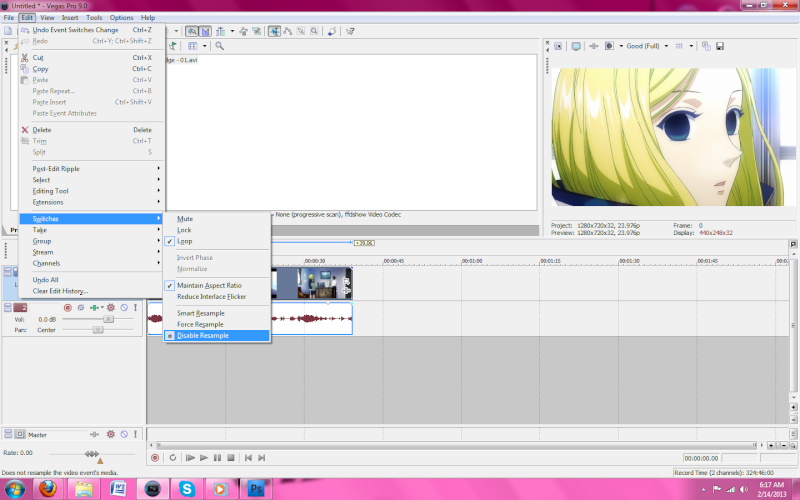Click the Auto Ripple toolbar icon
The image size is (800, 500).
pyautogui.click(x=221, y=32)
